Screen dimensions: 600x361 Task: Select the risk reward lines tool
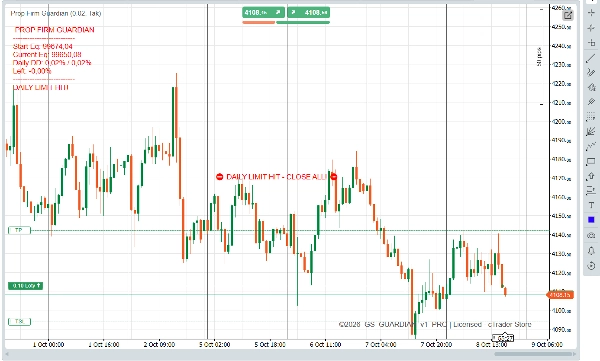[x=591, y=191]
